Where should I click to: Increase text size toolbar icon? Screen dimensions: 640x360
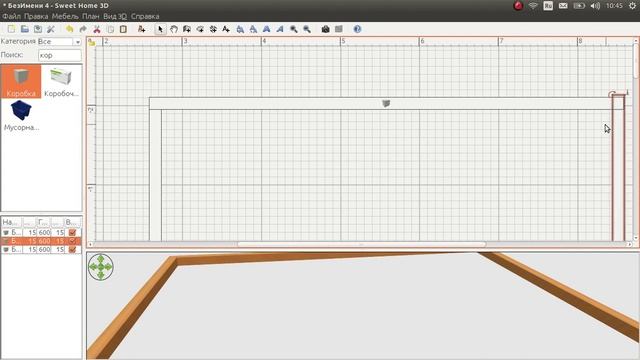(x=240, y=29)
